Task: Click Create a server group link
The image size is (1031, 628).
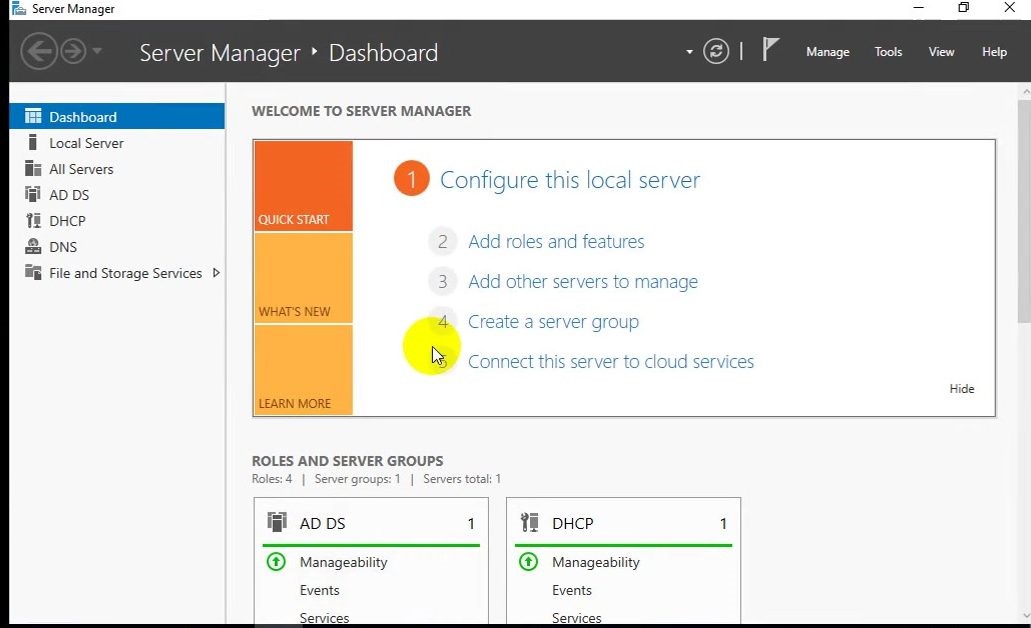Action: pyautogui.click(x=553, y=322)
